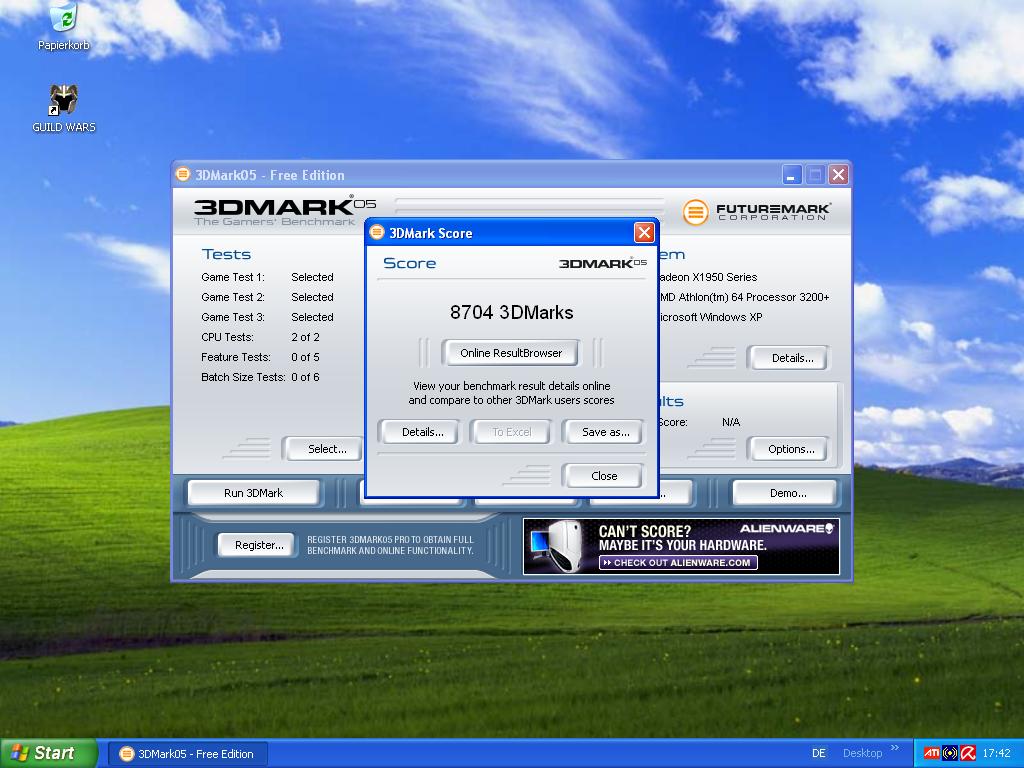The image size is (1024, 768).
Task: Click the DE language indicator
Action: coord(818,753)
